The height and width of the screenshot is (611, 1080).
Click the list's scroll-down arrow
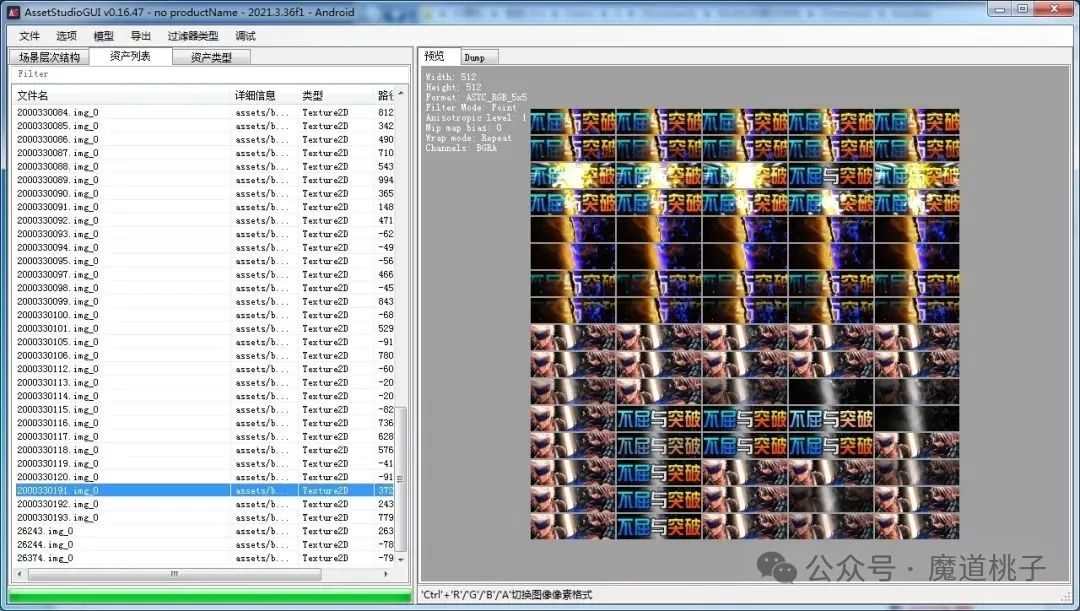401,559
